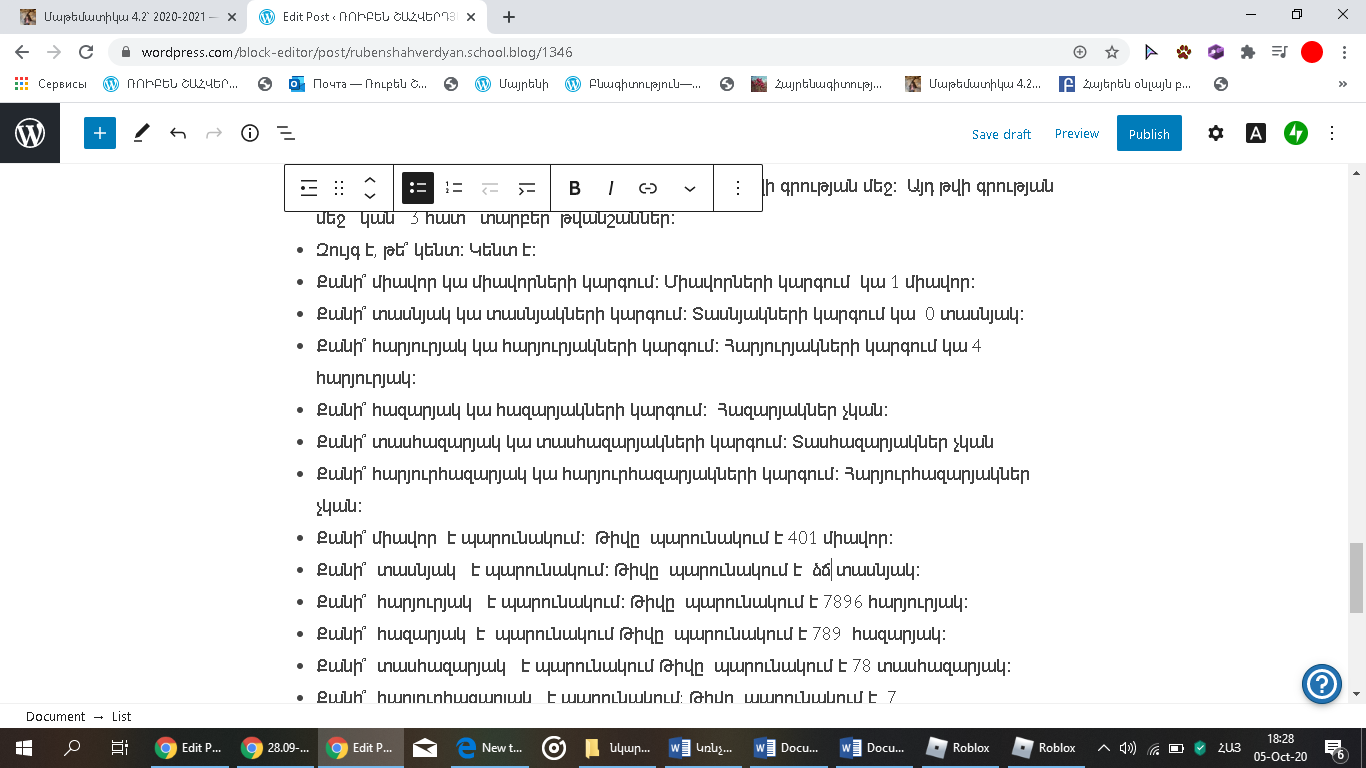Screen dimensions: 1366x768
Task: Open editor options menu at top right
Action: click(x=1332, y=133)
